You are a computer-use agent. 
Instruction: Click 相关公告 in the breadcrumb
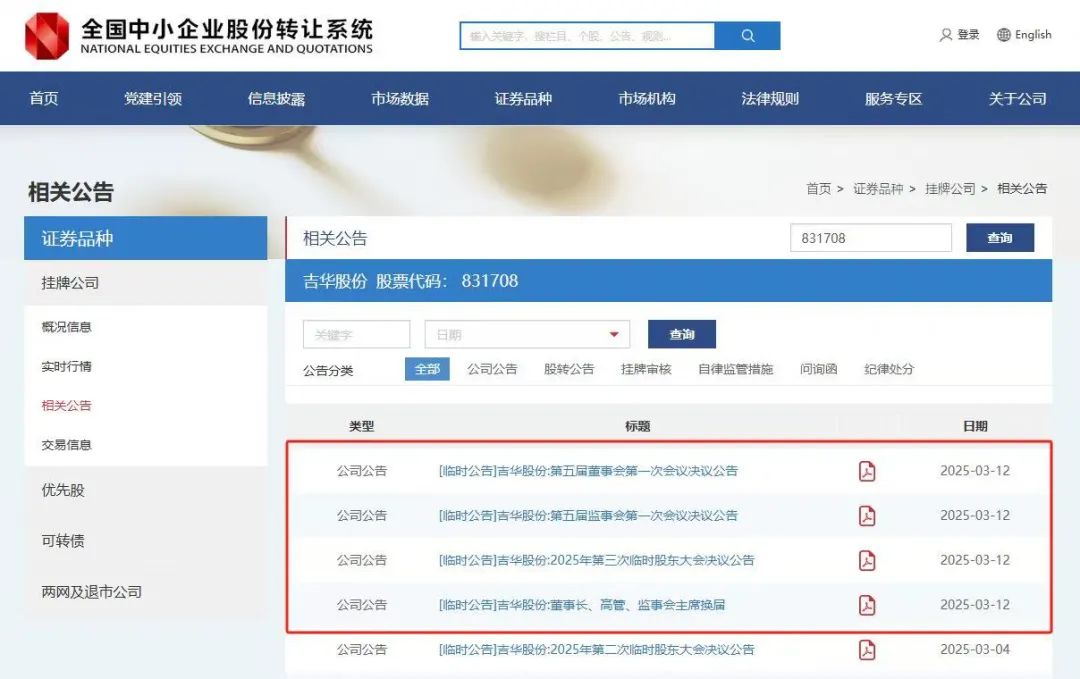(1022, 189)
